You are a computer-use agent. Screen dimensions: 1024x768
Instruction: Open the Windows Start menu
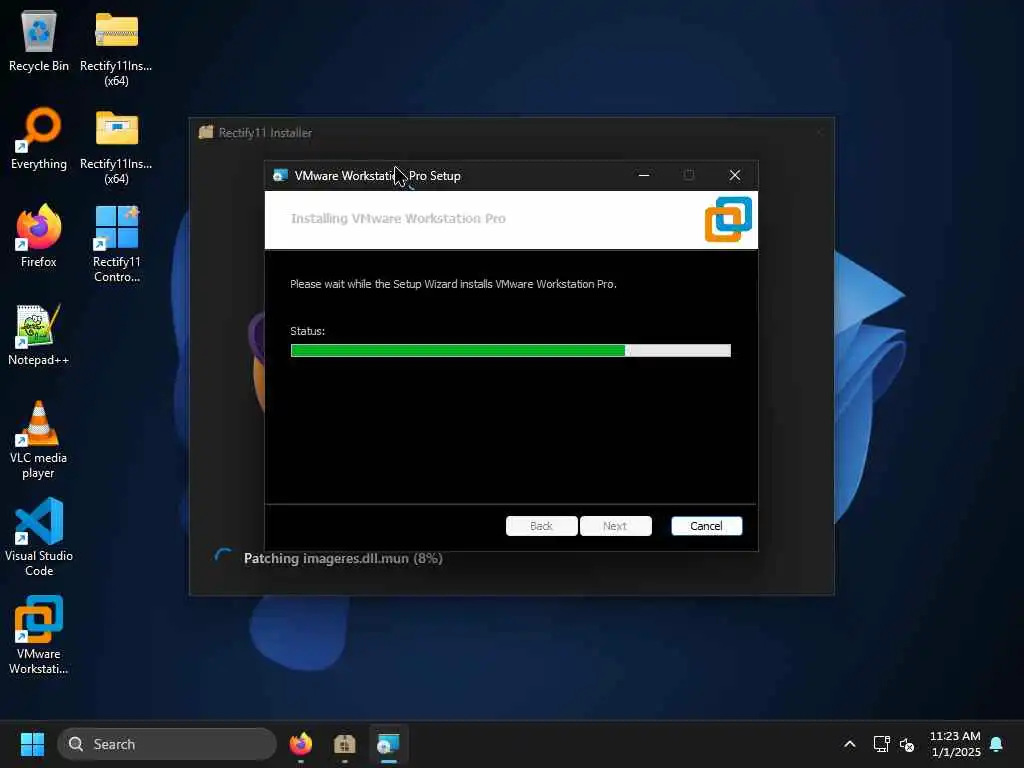tap(32, 744)
